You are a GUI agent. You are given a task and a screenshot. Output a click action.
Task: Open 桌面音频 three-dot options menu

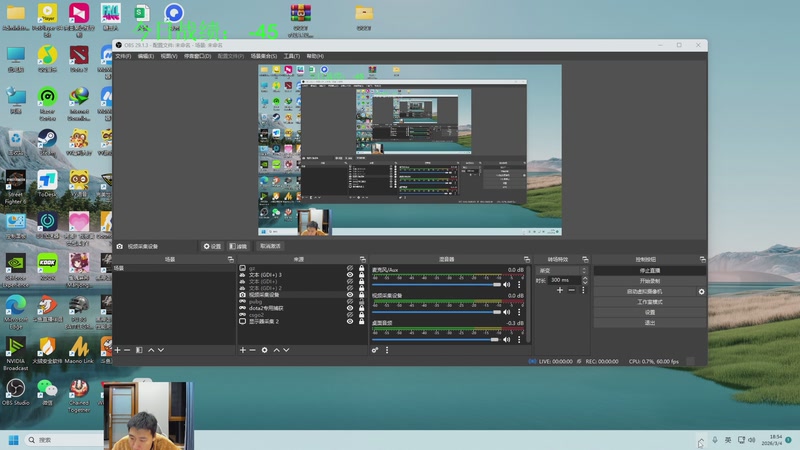519,339
